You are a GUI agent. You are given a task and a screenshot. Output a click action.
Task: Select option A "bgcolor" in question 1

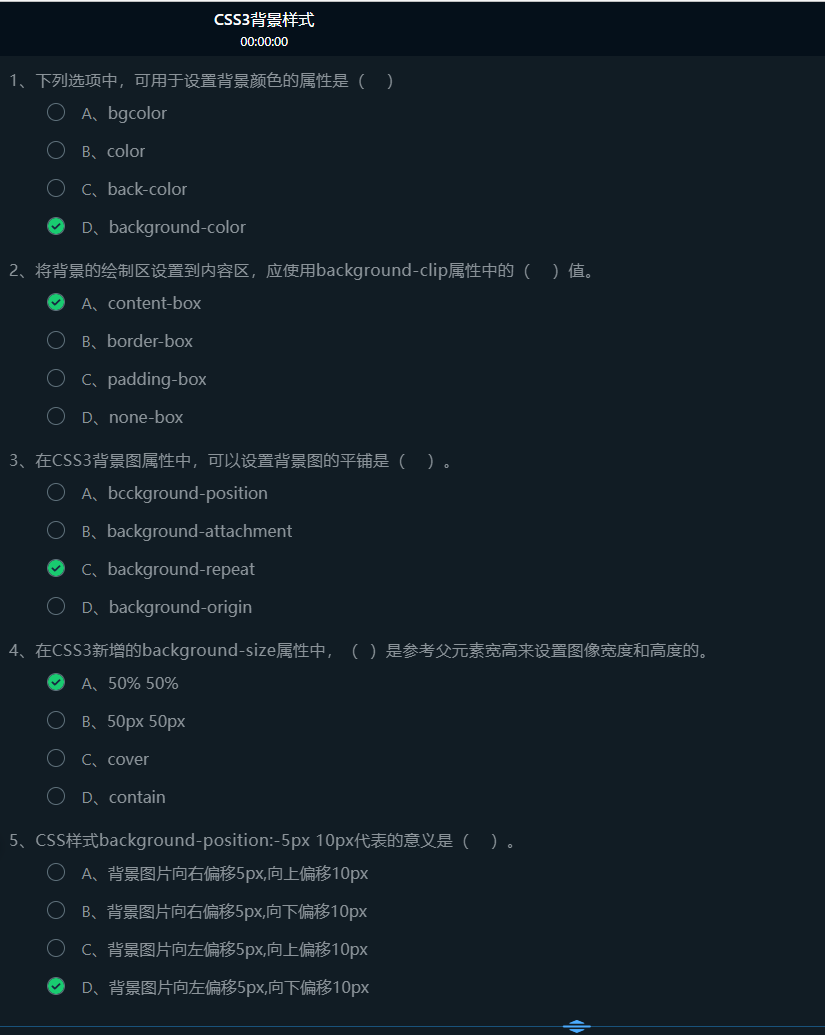pos(56,112)
